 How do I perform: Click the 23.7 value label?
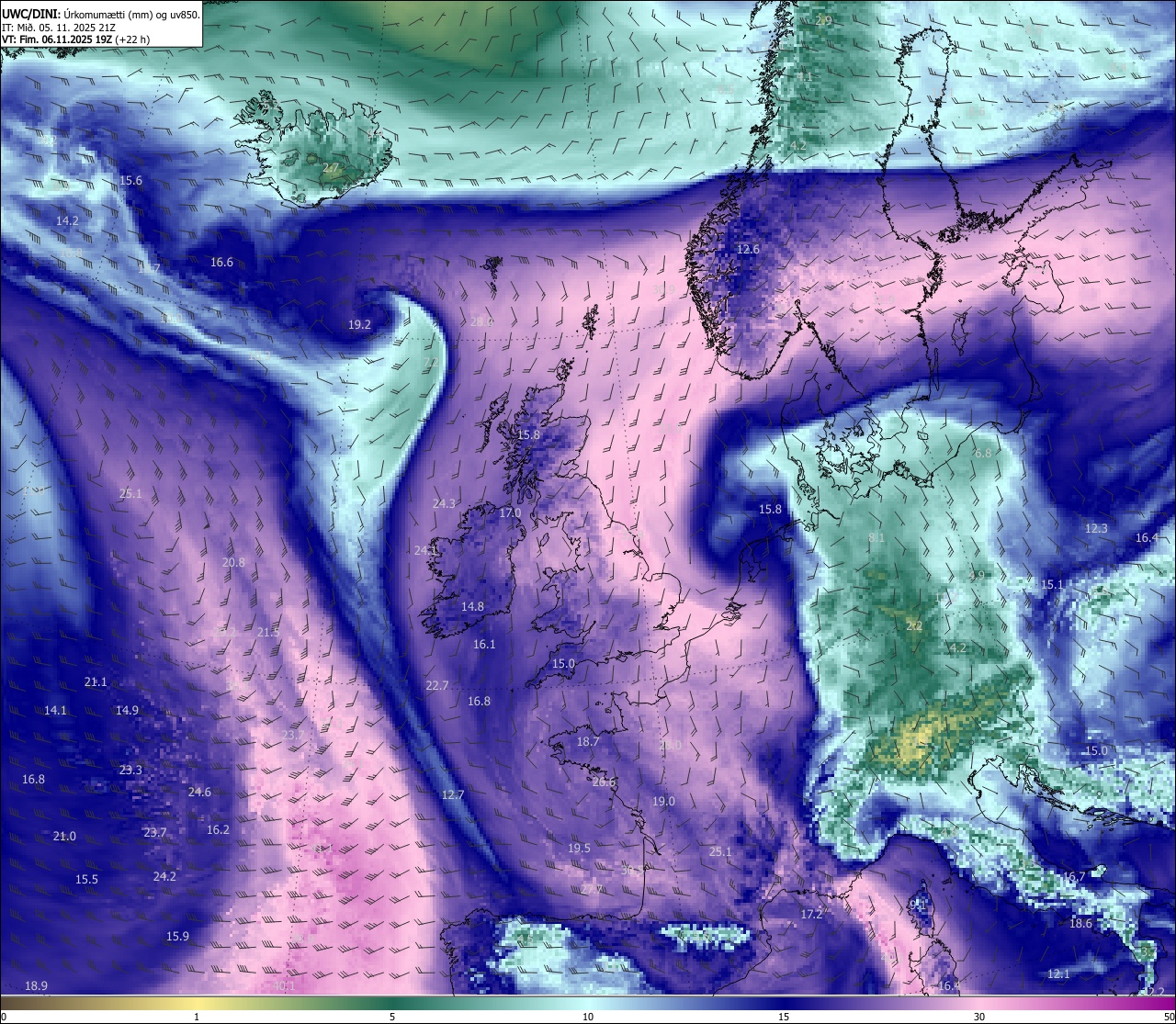(154, 833)
